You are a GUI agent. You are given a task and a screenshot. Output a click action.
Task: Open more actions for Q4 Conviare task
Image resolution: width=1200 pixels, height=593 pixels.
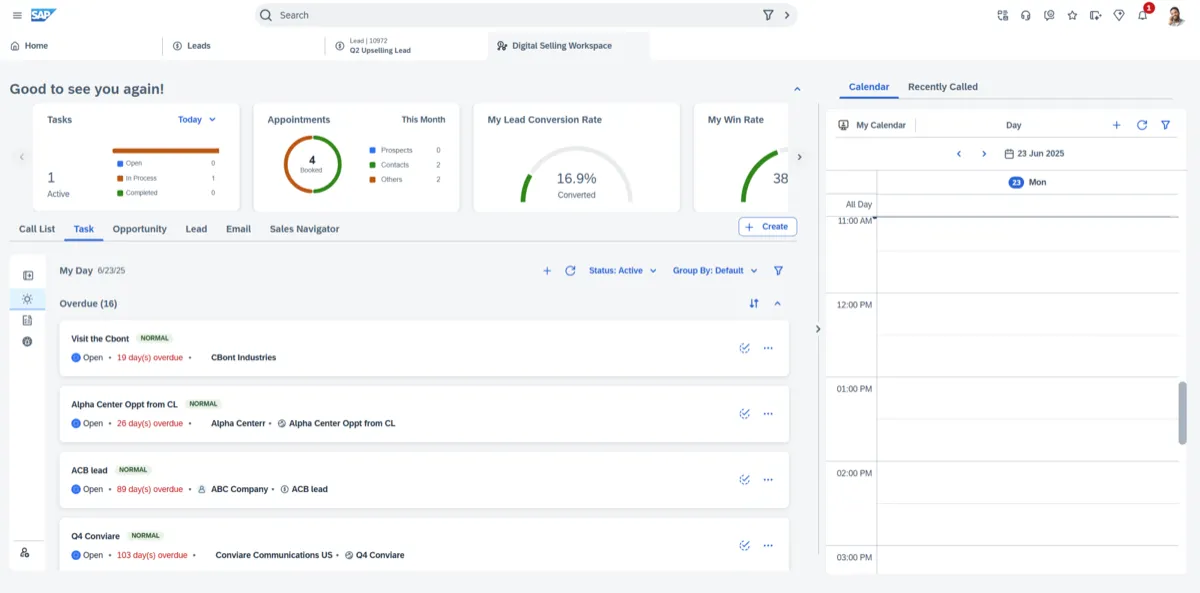[x=767, y=545]
